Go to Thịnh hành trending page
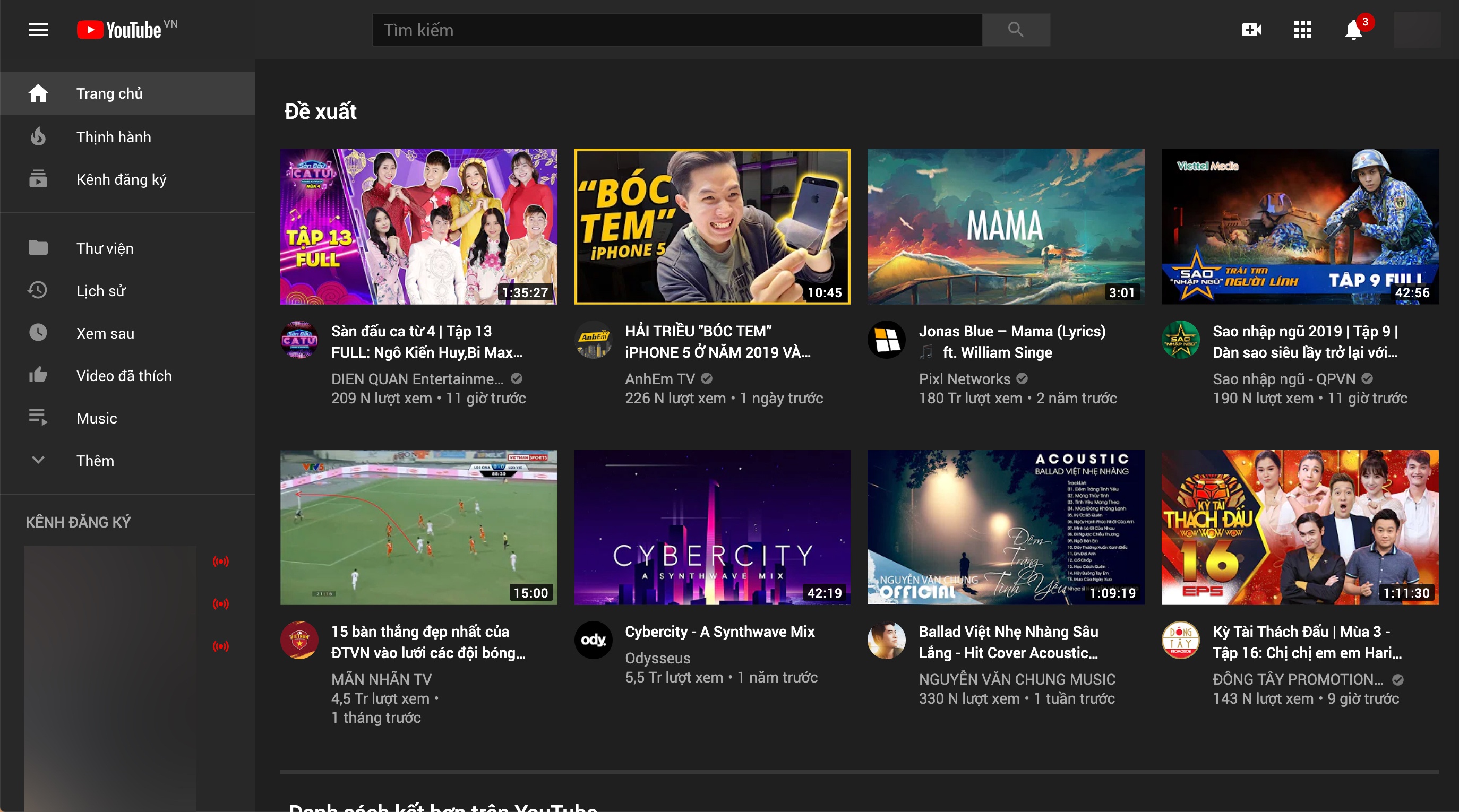 [113, 136]
